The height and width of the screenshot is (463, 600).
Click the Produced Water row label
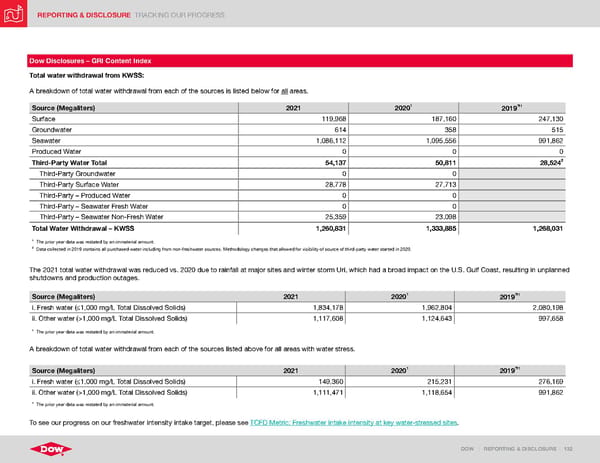[x=56, y=152]
